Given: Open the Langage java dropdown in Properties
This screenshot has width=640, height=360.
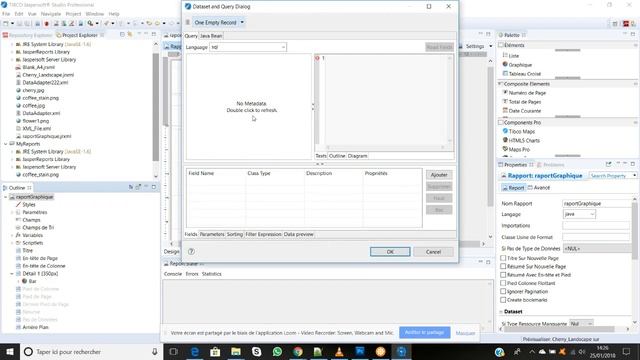Looking at the screenshot, I should (x=579, y=214).
